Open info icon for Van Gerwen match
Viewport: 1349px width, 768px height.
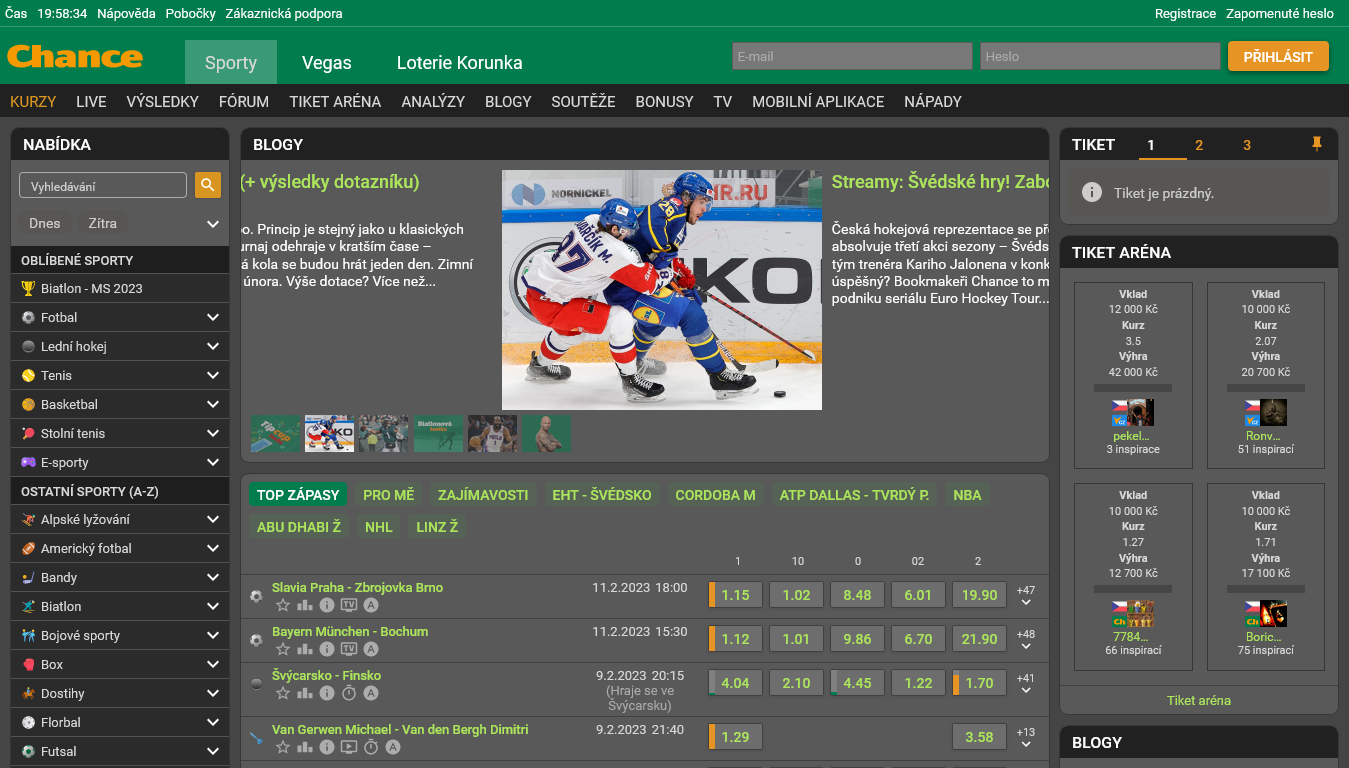click(x=327, y=747)
